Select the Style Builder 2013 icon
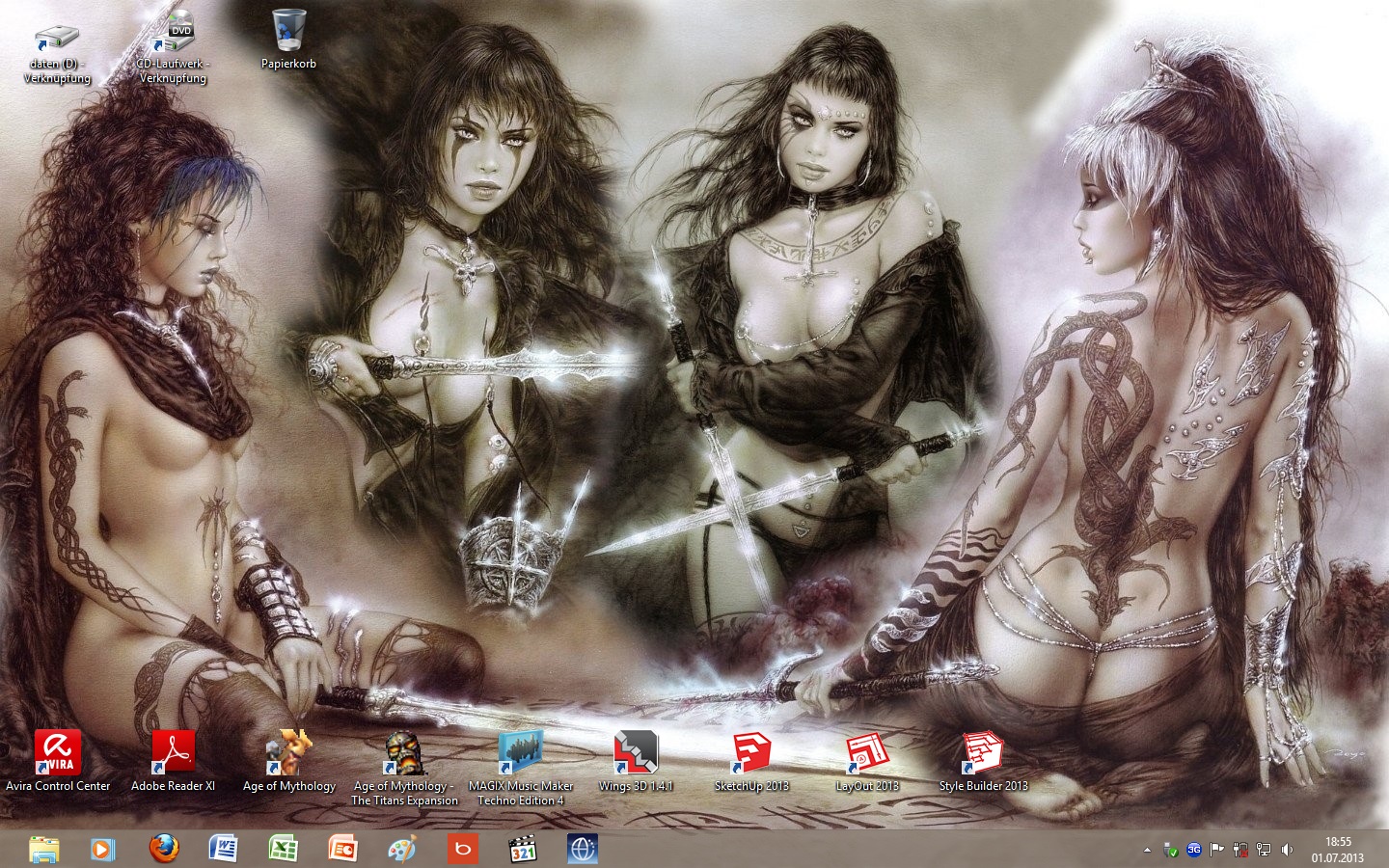Viewport: 1389px width, 868px height. point(983,753)
